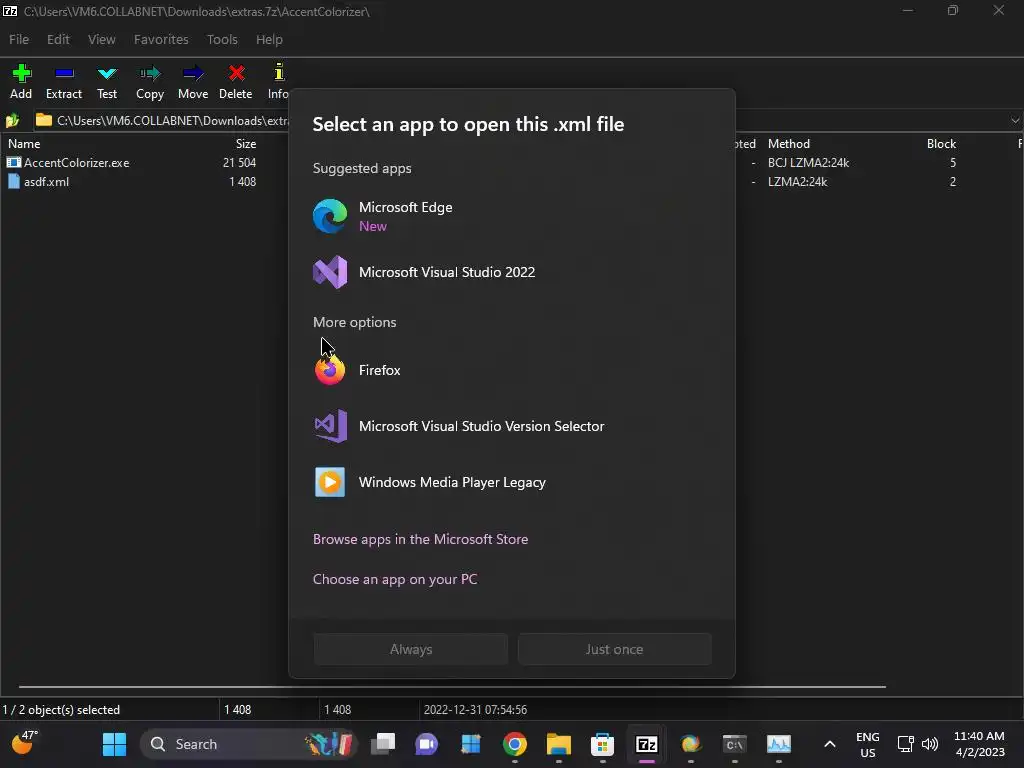Launch the chat app on taskbar

[426, 744]
